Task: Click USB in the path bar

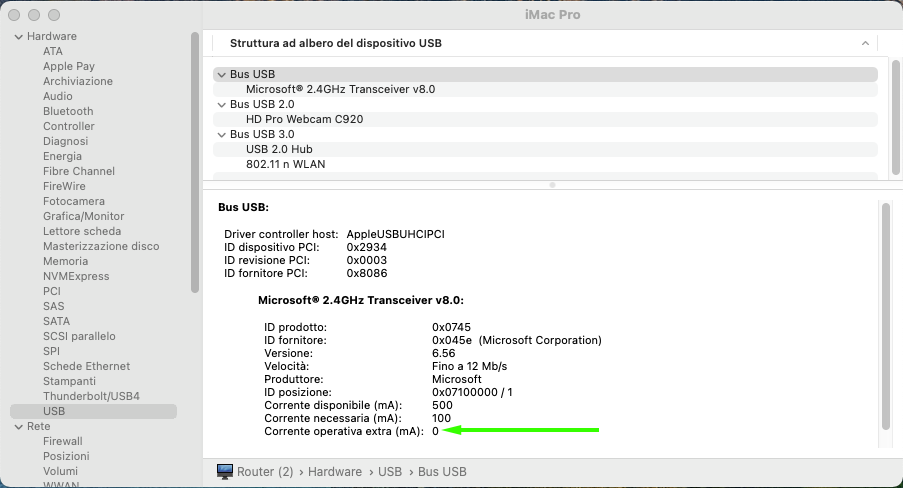Action: point(390,471)
